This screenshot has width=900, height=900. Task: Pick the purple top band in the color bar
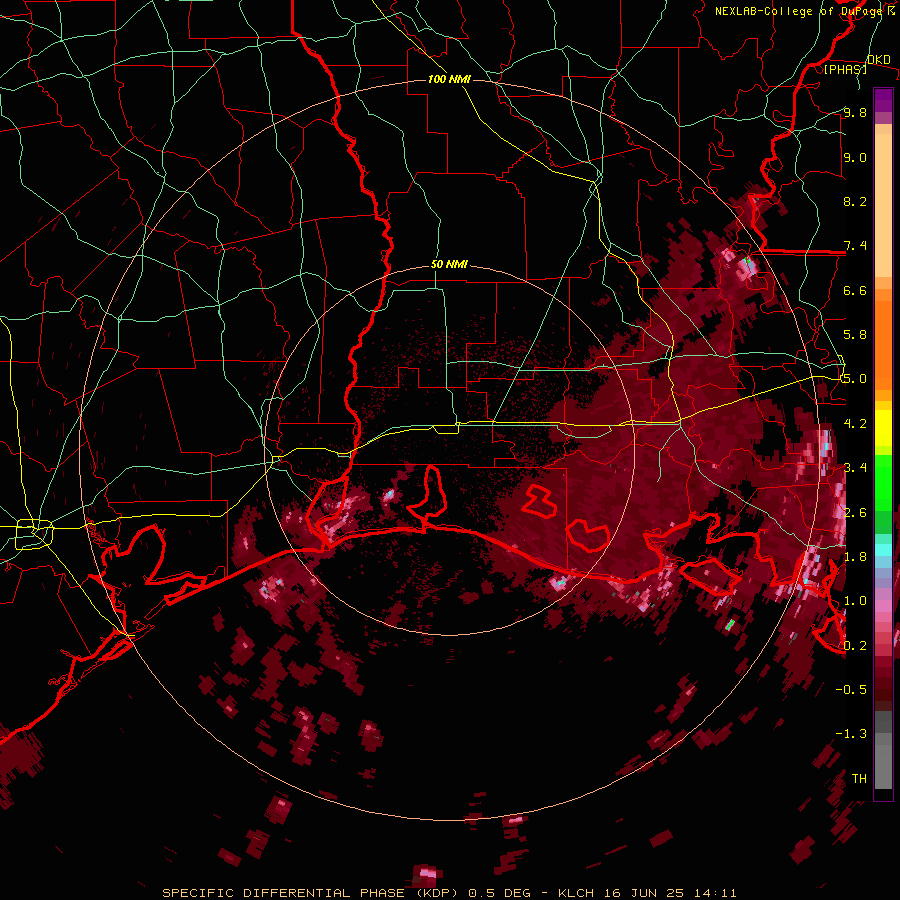tap(883, 100)
